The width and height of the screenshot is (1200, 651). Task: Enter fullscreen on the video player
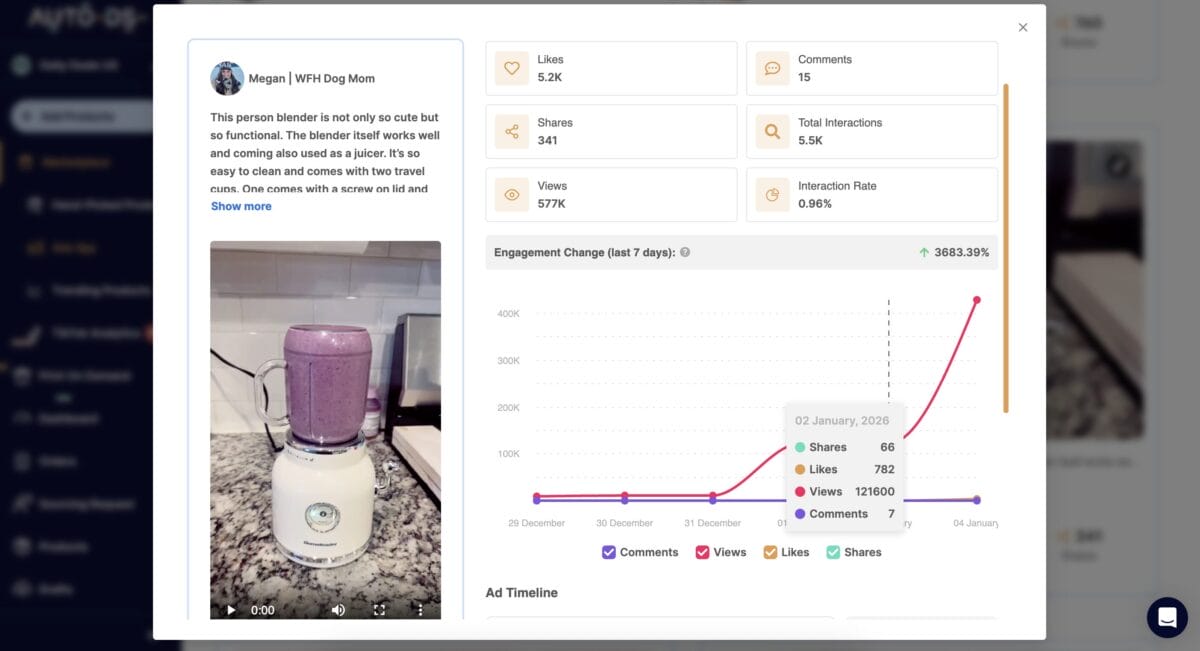380,609
